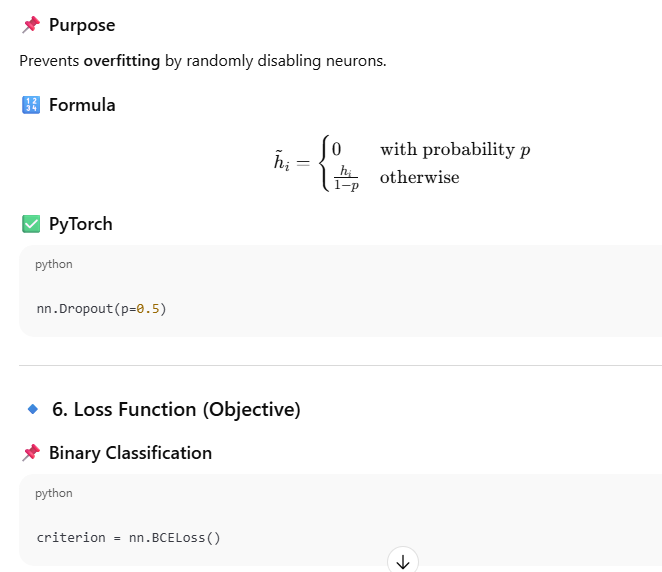Select the PyTorch heading
The image size is (662, 572).
(80, 224)
